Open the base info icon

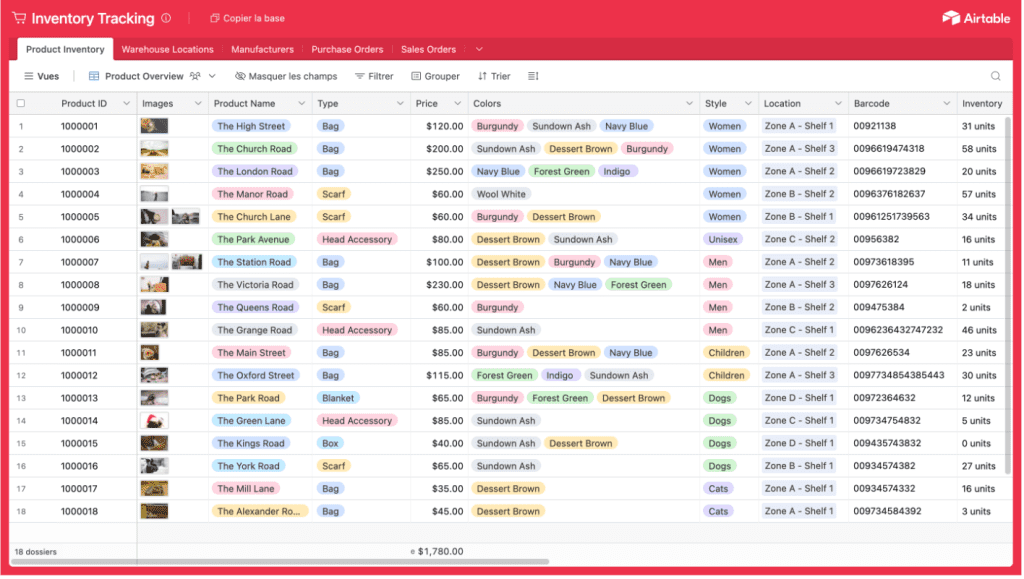pyautogui.click(x=166, y=18)
